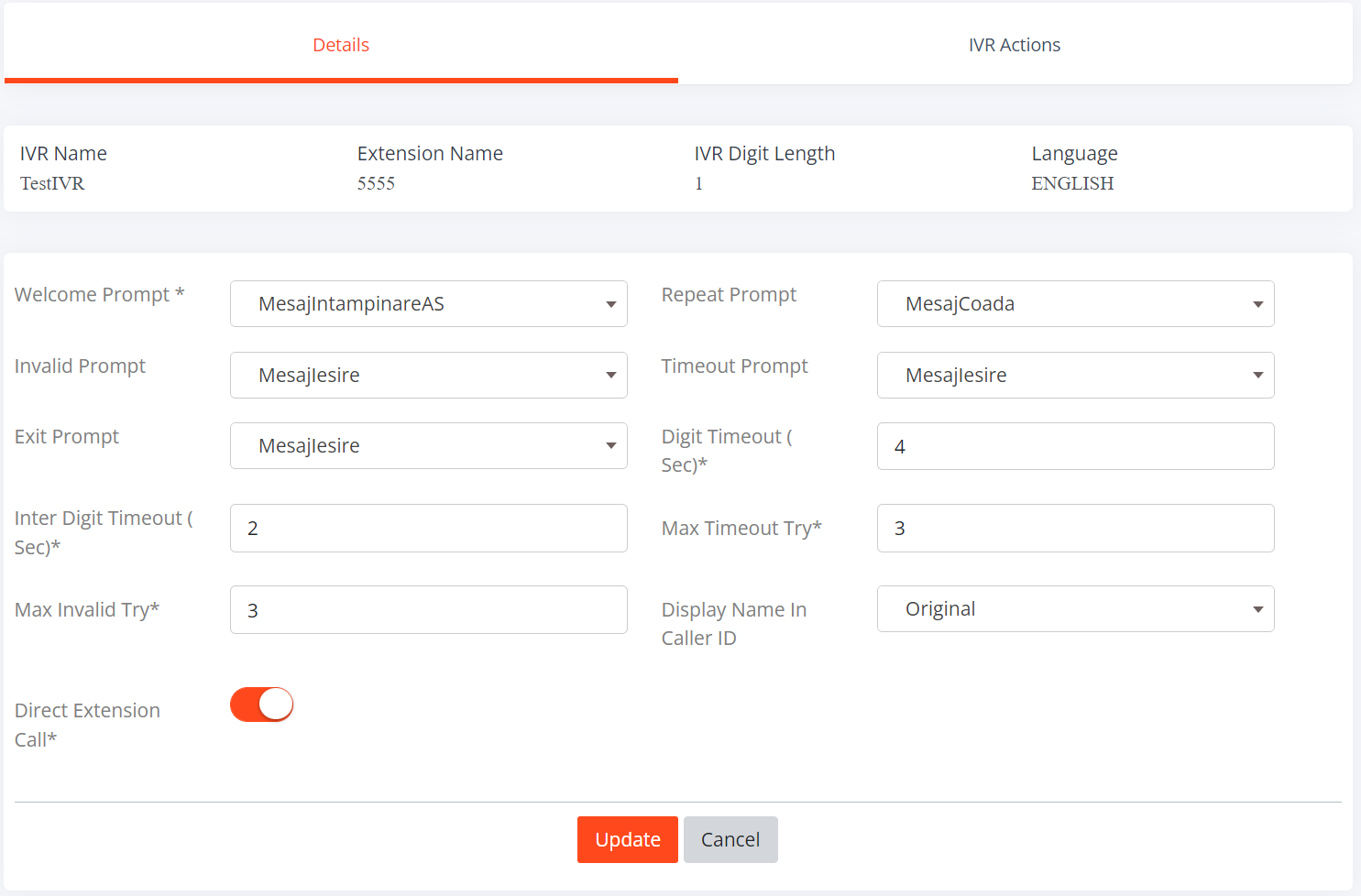The width and height of the screenshot is (1361, 896).
Task: Click the Cancel button
Action: [730, 840]
